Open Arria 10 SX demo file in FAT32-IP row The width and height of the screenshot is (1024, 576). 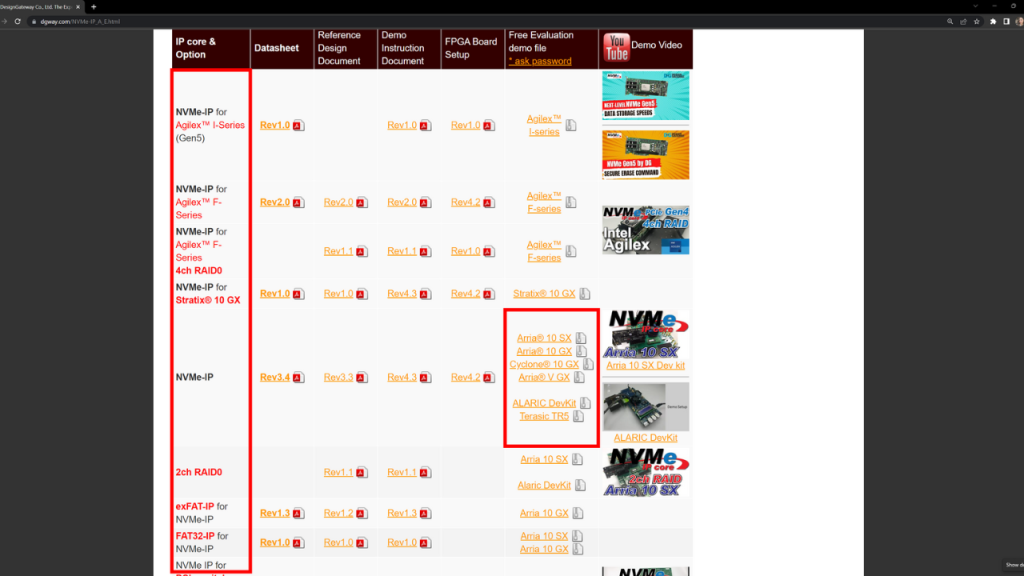coord(544,536)
